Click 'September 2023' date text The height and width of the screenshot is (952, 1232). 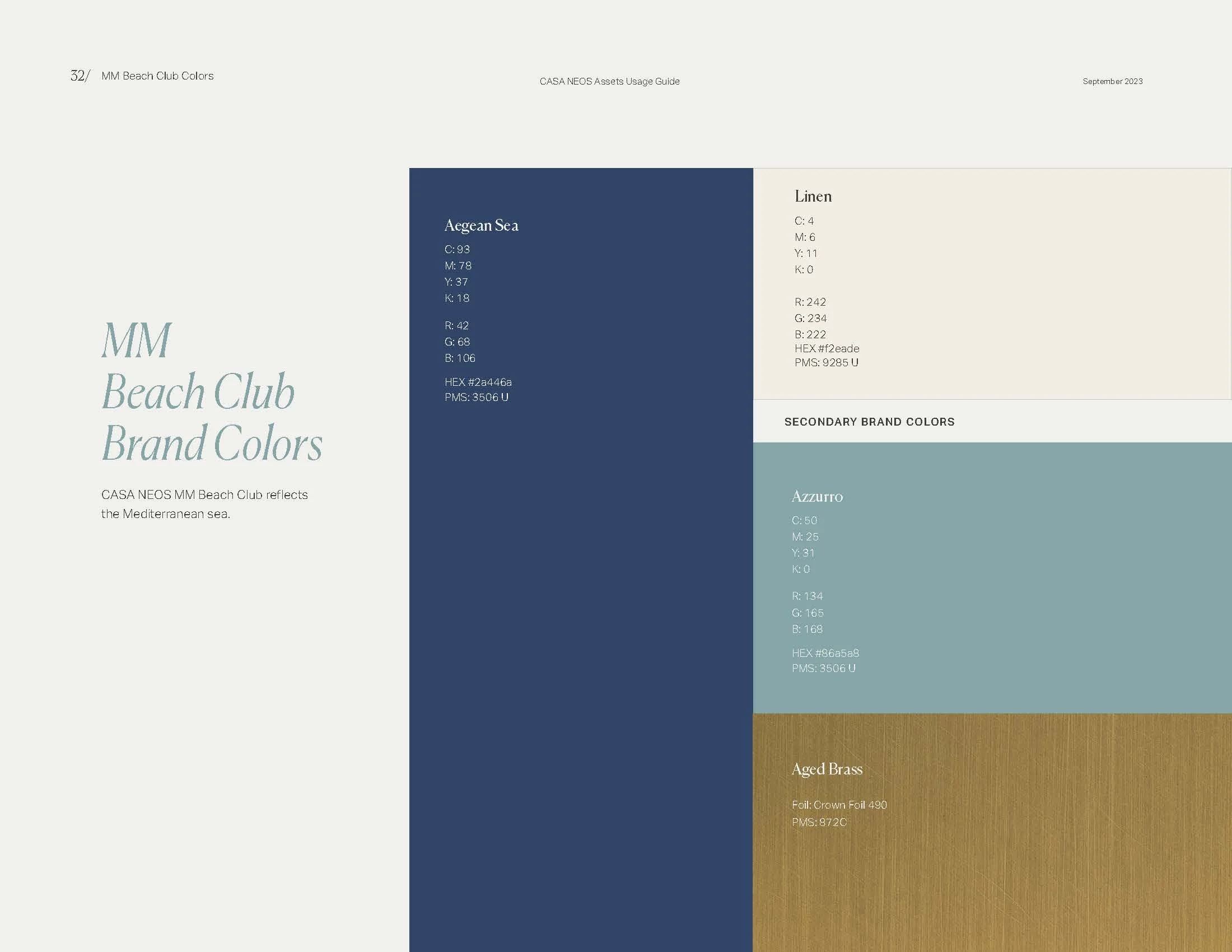pyautogui.click(x=1112, y=81)
